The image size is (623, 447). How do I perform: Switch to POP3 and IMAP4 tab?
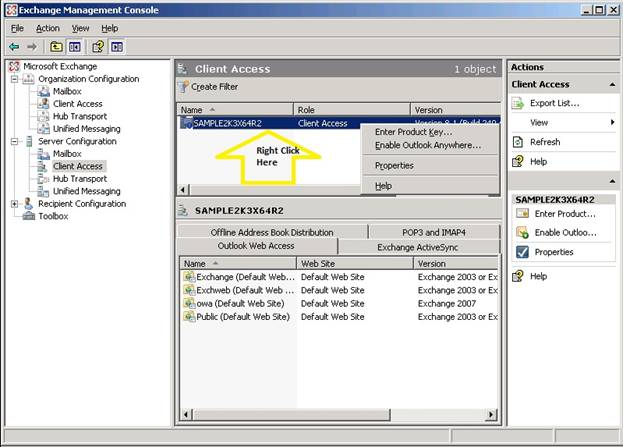(x=434, y=232)
